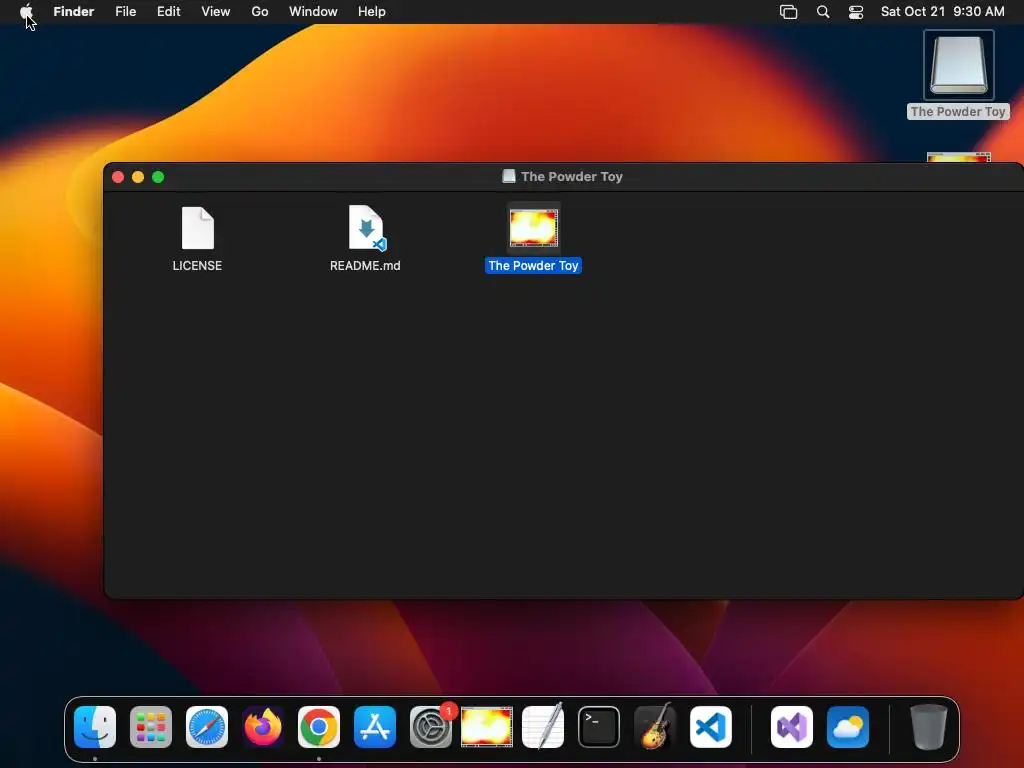Open the Apple menu
The width and height of the screenshot is (1024, 768).
(26, 12)
